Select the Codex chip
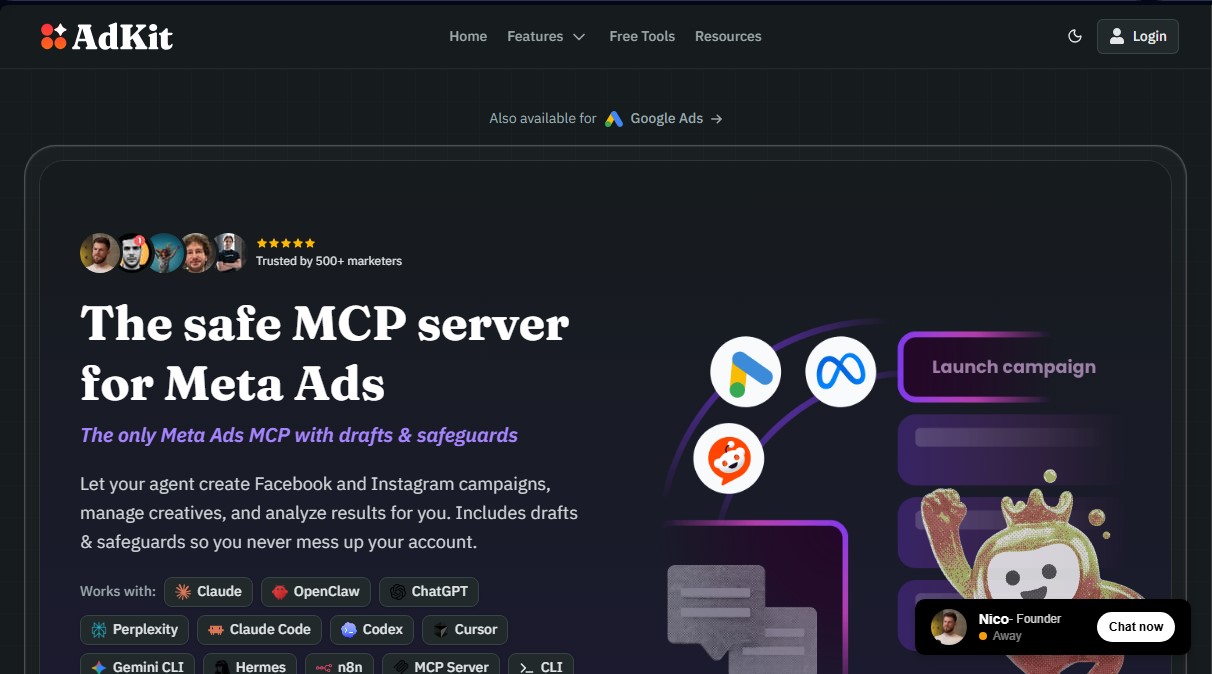The height and width of the screenshot is (674, 1212). pos(372,629)
